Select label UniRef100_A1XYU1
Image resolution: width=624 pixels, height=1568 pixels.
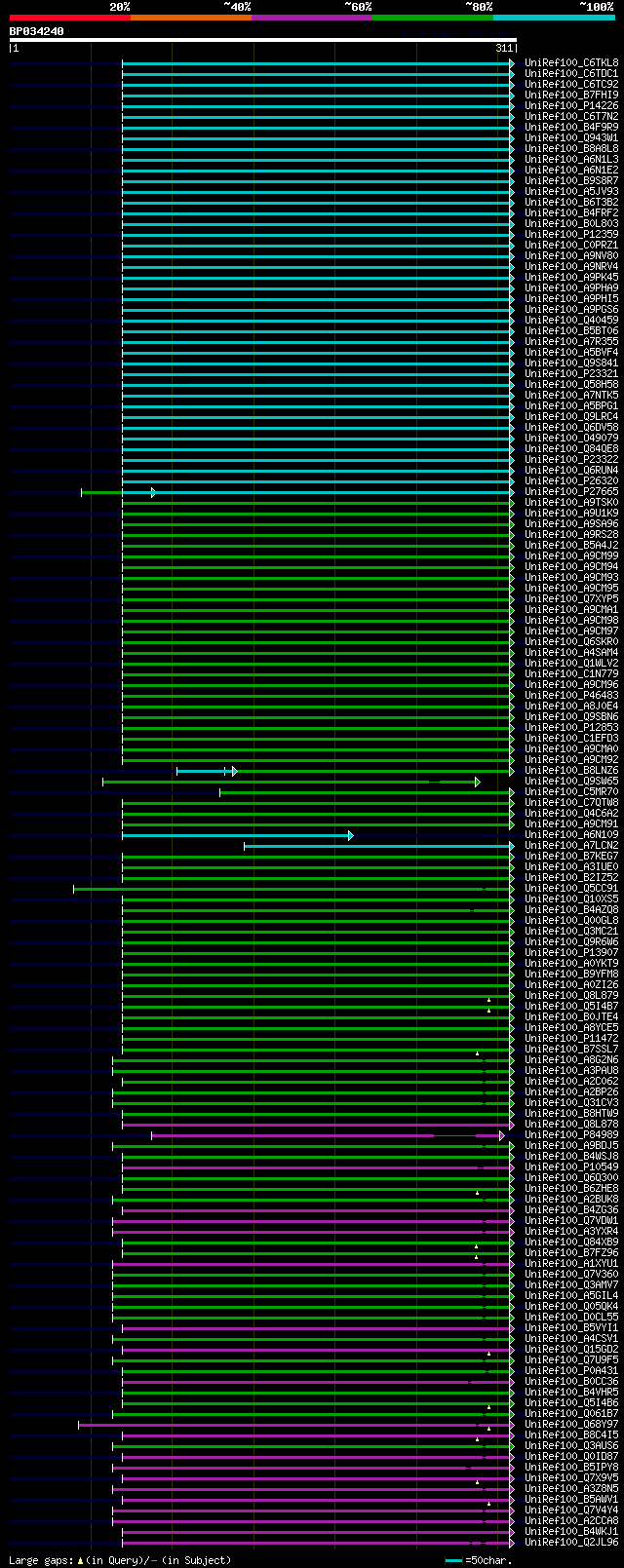pos(571,1263)
